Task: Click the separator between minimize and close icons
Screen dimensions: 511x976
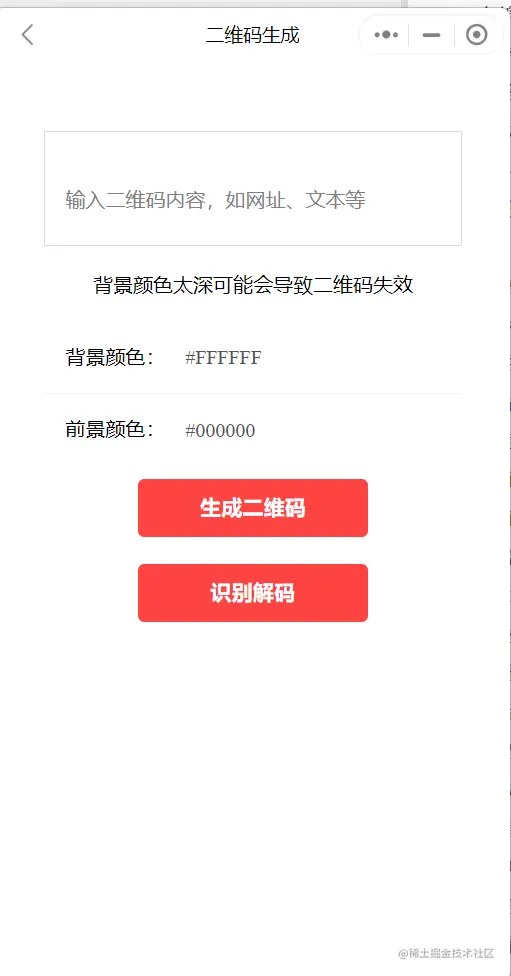Action: tap(454, 35)
